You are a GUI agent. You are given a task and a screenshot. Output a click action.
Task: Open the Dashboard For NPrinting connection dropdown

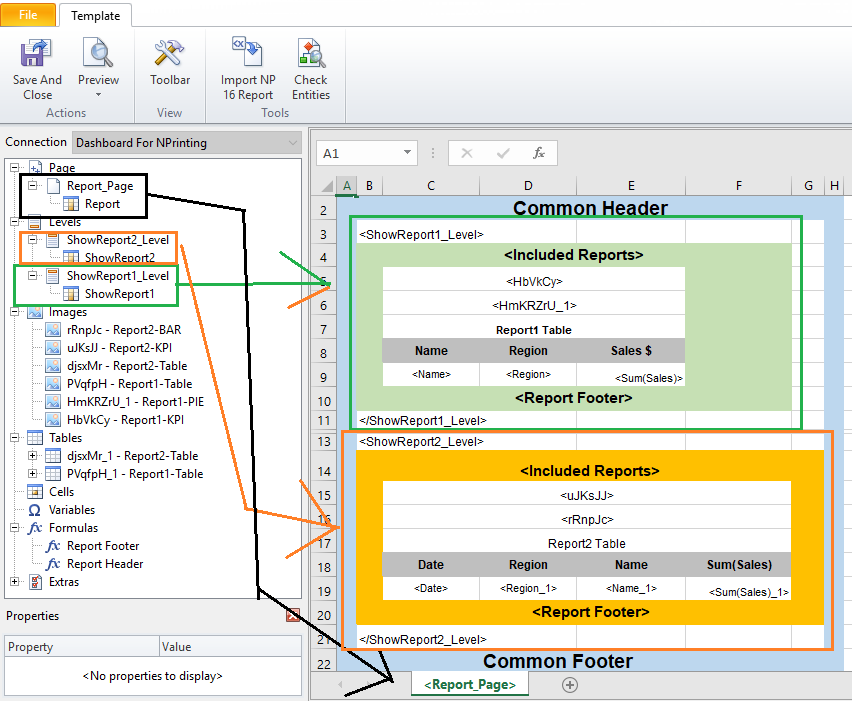(x=294, y=142)
